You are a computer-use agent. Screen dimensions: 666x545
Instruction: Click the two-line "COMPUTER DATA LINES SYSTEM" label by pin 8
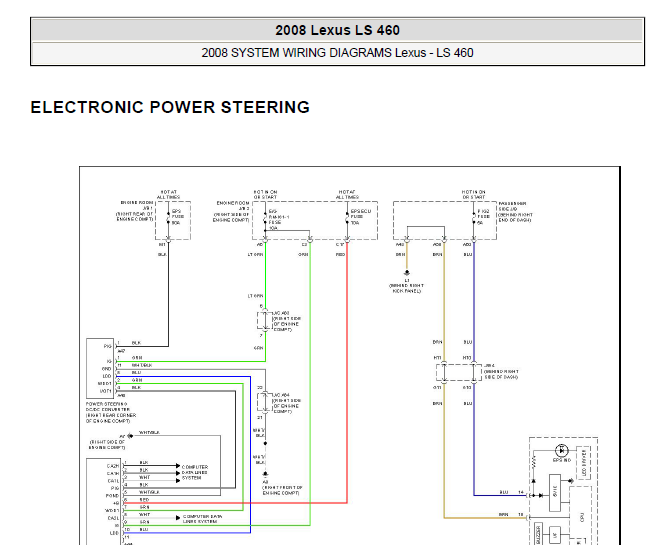(x=203, y=519)
